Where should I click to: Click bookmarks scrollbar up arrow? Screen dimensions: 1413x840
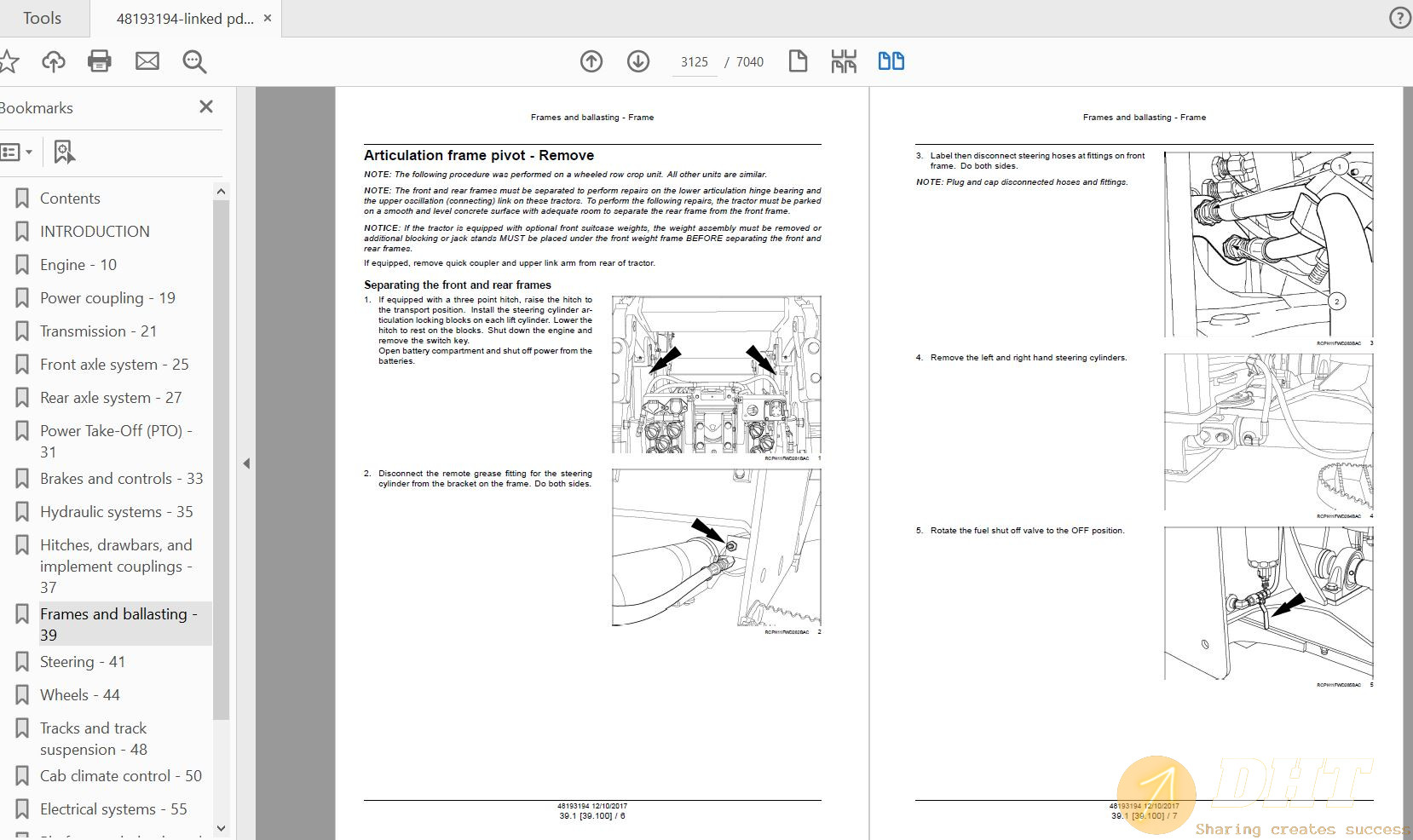tap(221, 192)
